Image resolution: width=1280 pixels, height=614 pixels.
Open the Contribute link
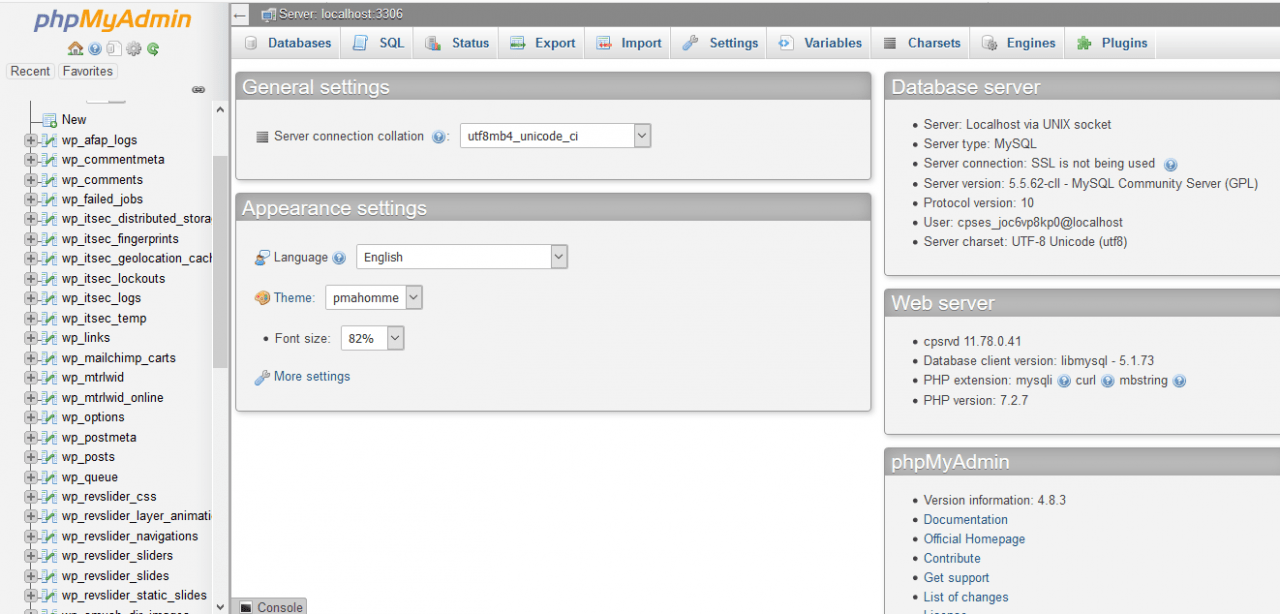pos(952,559)
